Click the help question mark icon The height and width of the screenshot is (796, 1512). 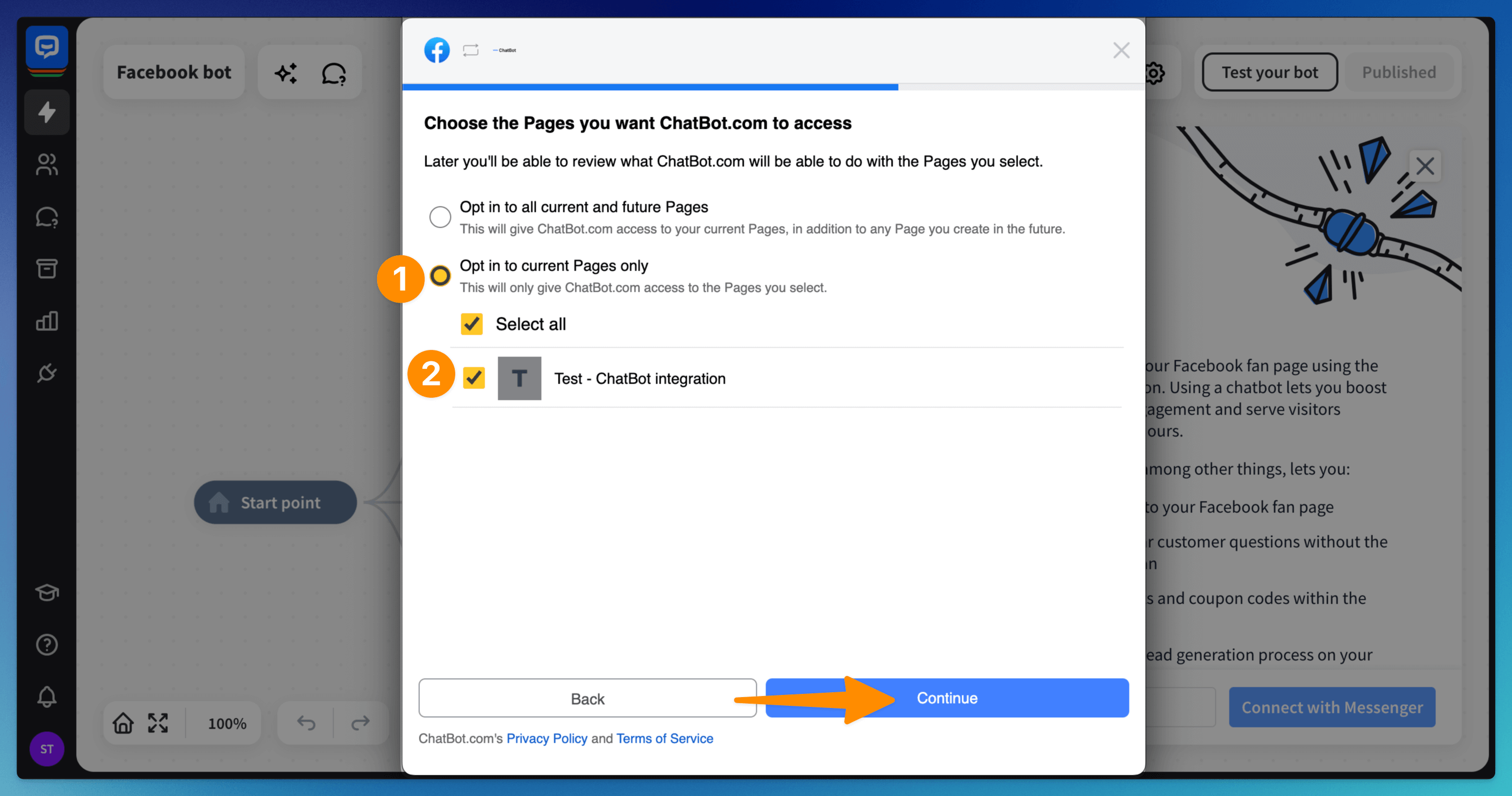pyautogui.click(x=46, y=644)
